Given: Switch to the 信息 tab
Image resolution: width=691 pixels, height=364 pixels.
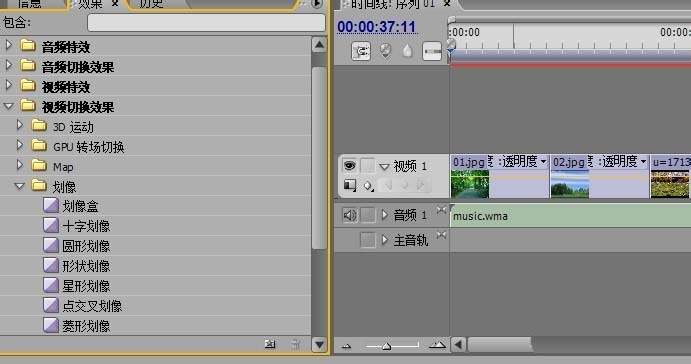Looking at the screenshot, I should tap(29, 4).
